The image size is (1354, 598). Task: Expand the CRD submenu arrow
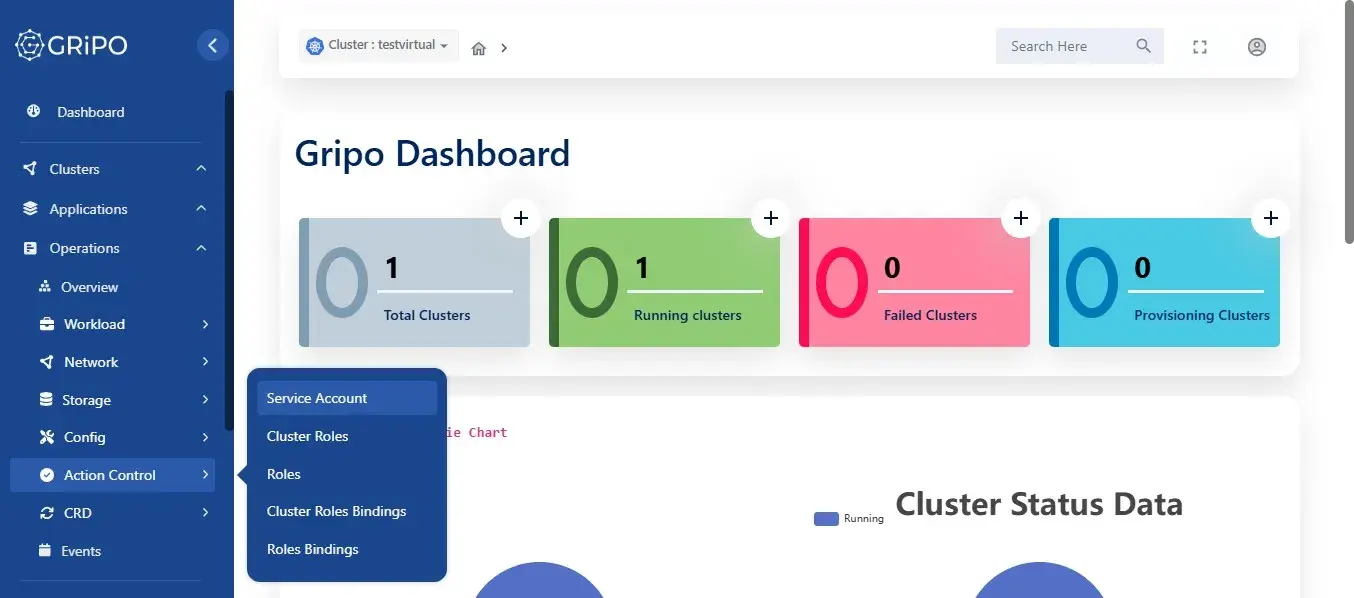205,513
